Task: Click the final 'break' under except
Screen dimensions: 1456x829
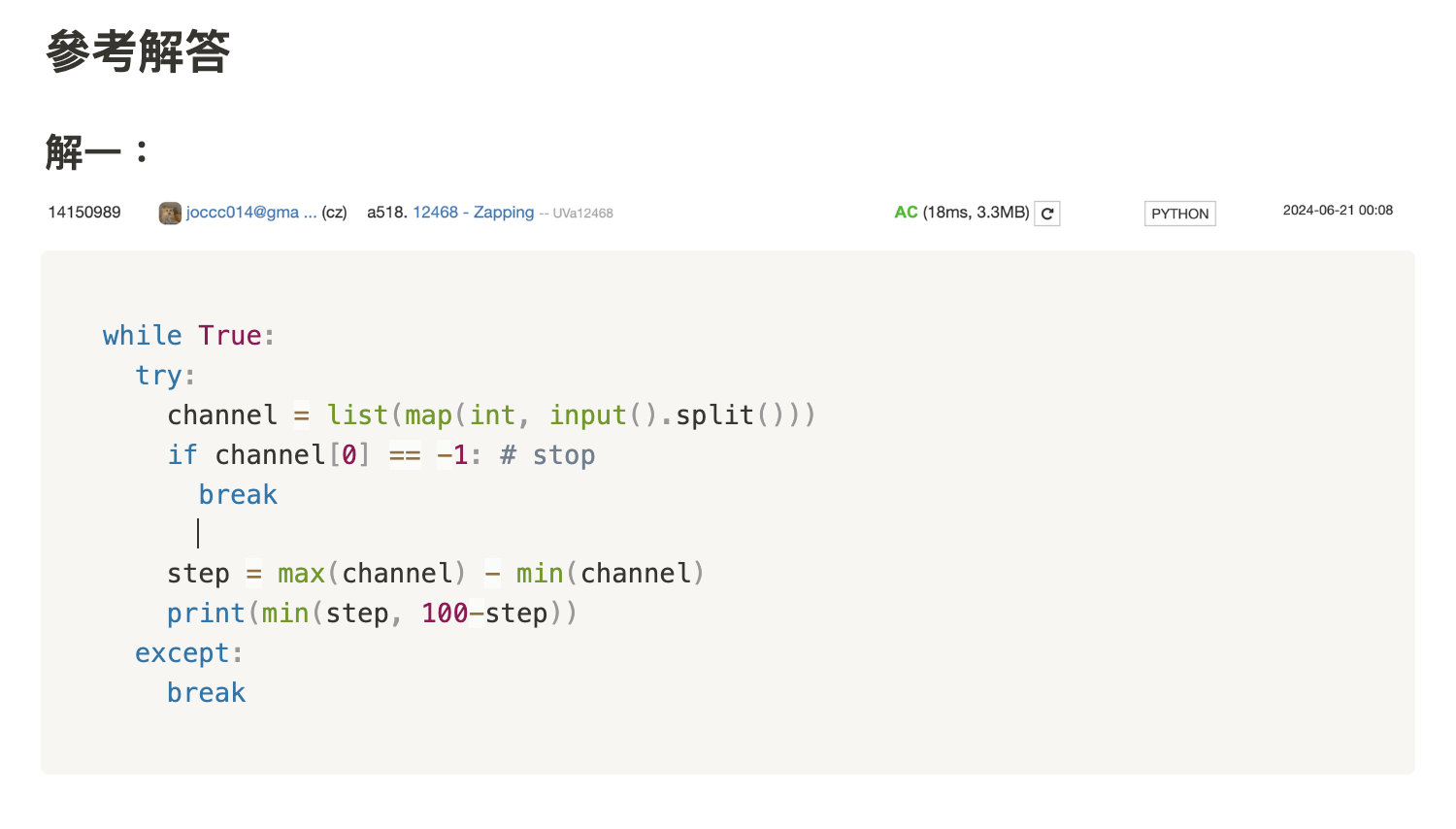Action: coord(206,693)
